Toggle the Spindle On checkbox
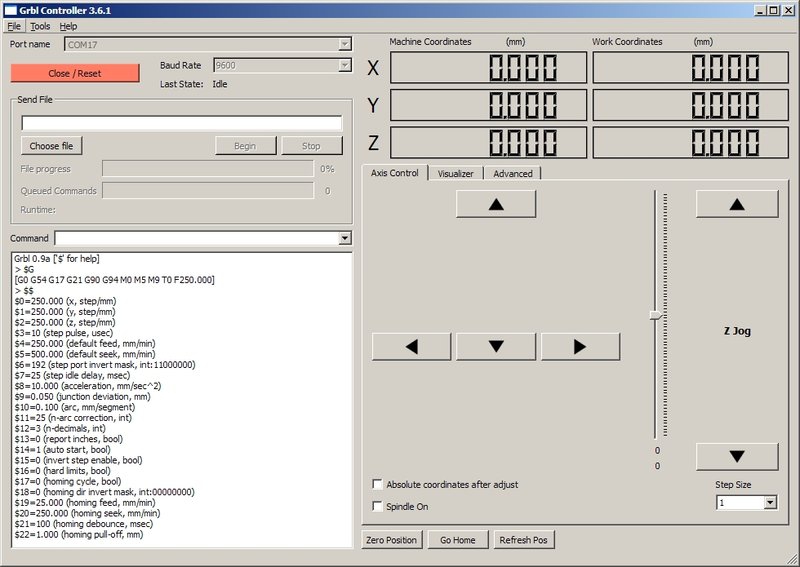The height and width of the screenshot is (567, 800). tap(378, 506)
